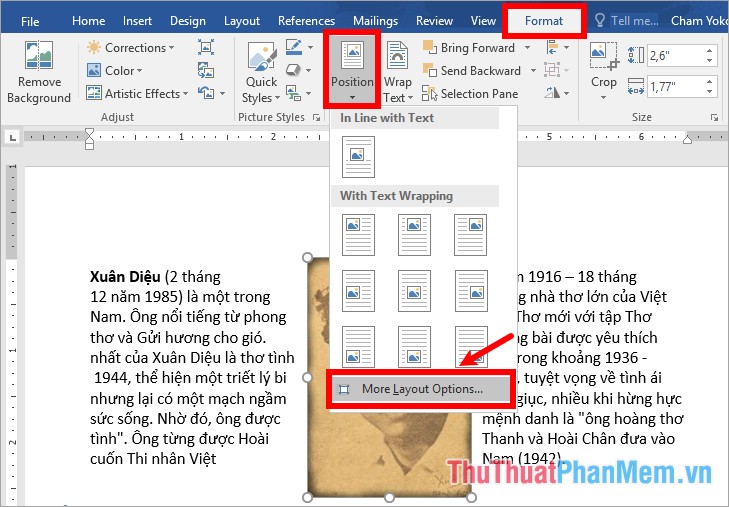Open the Picture Border dropdown arrow

[310, 47]
